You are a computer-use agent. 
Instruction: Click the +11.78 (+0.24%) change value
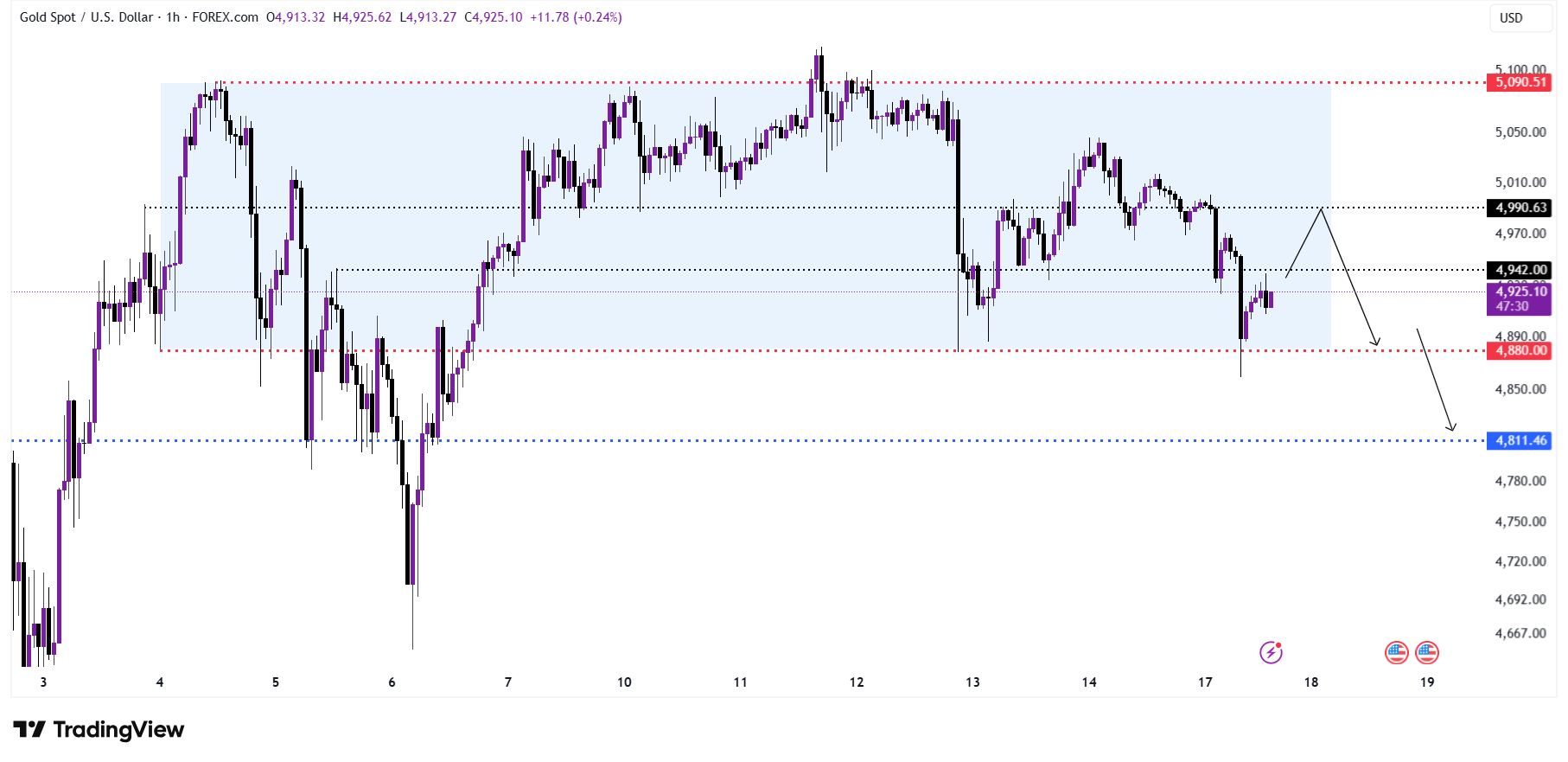click(x=576, y=17)
